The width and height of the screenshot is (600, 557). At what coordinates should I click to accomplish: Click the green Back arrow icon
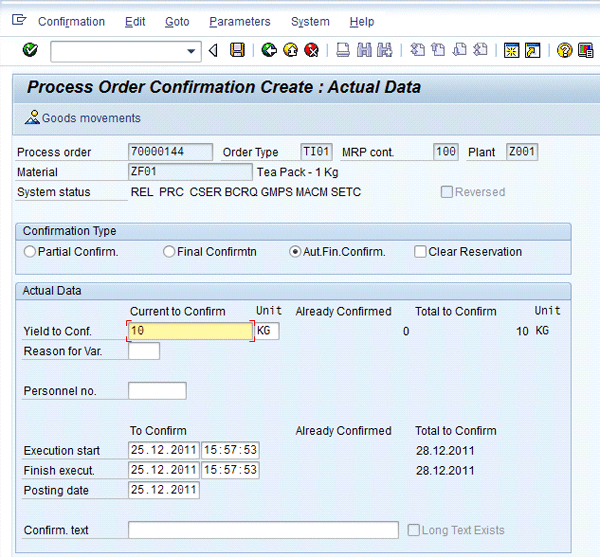coord(269,50)
